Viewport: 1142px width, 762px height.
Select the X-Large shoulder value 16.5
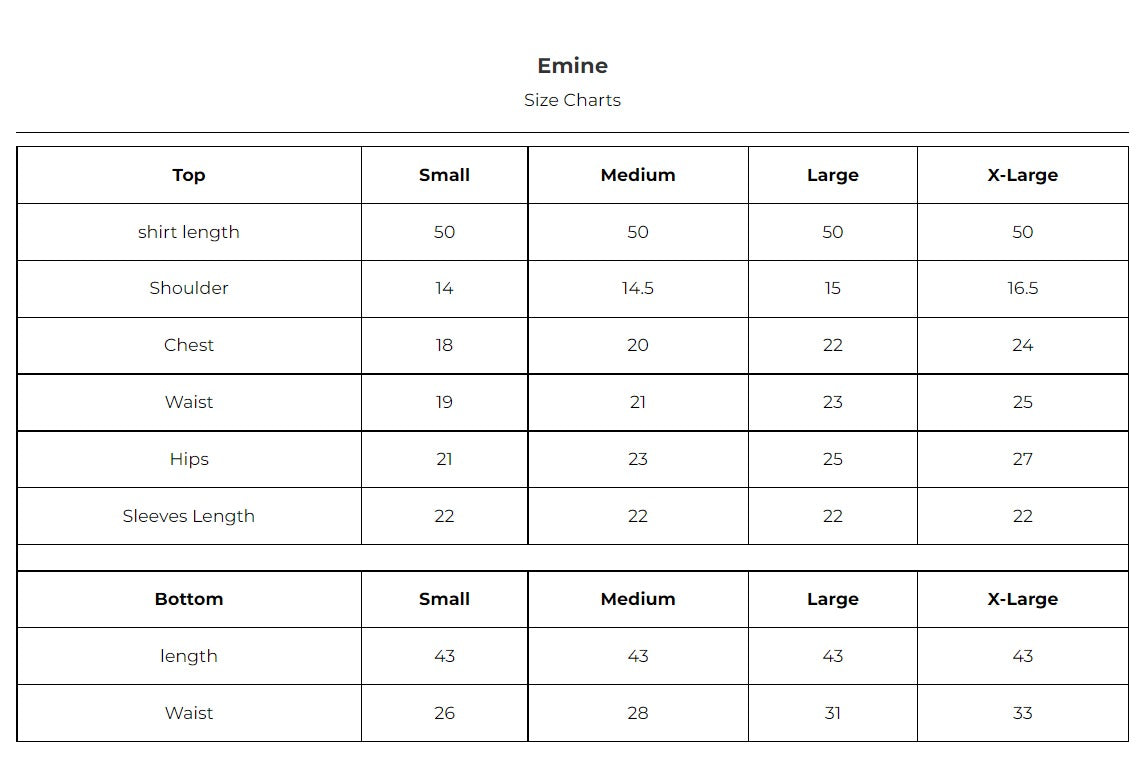(1022, 288)
